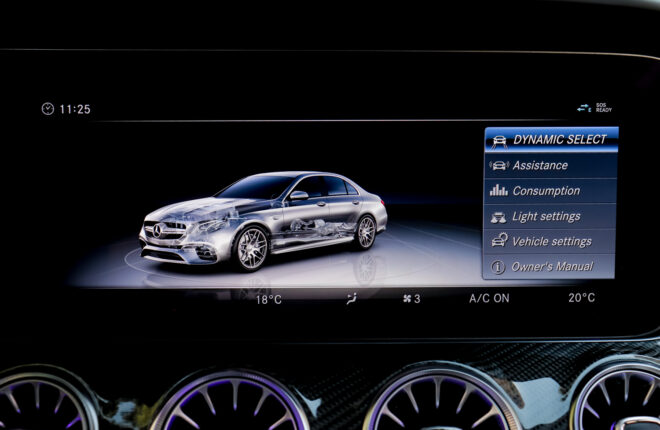
Task: Click the fan speed icon showing 3
Action: pyautogui.click(x=412, y=299)
